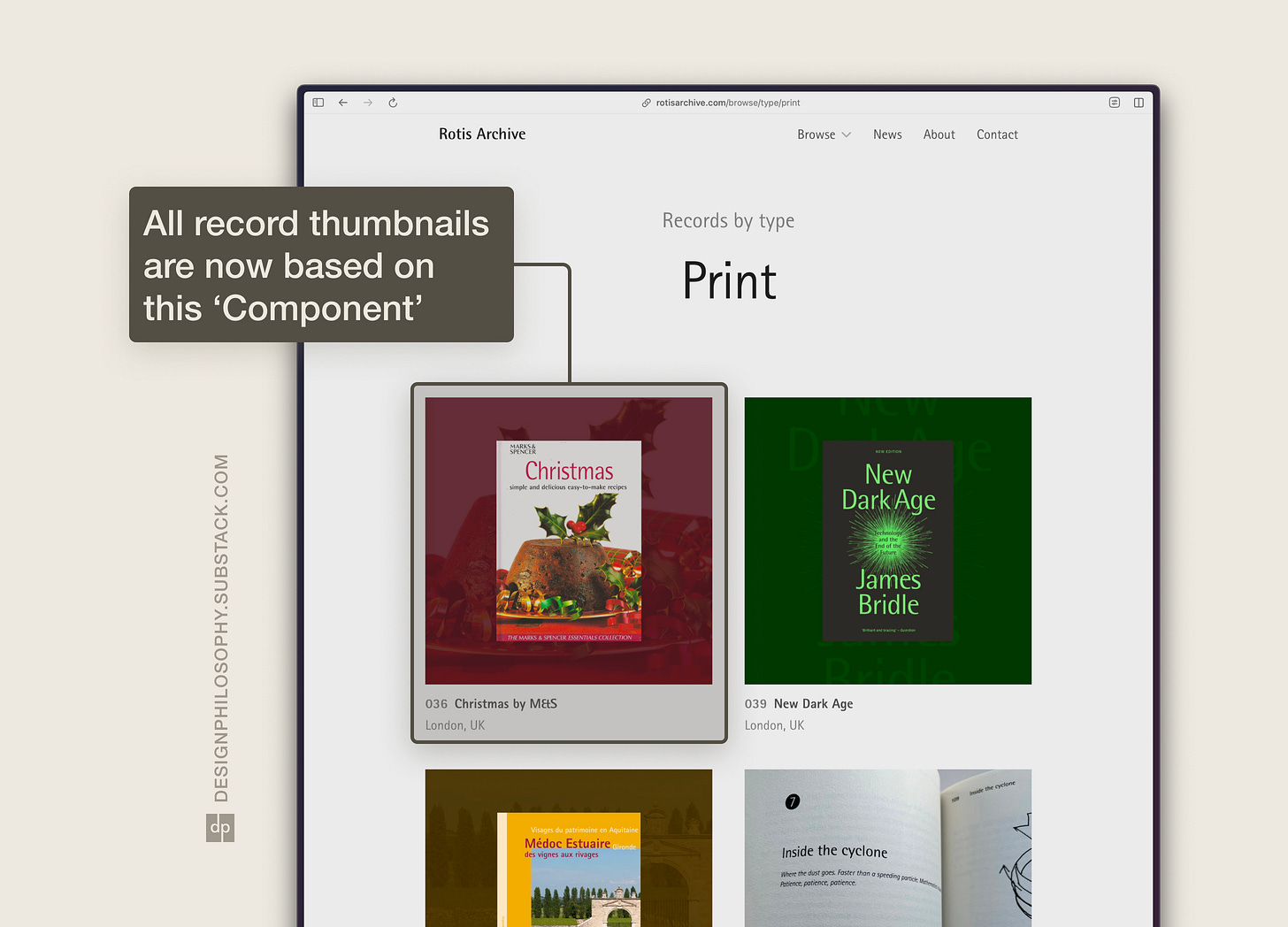Open the Inside the cyclone thumbnail
The height and width of the screenshot is (927, 1288).
(888, 847)
